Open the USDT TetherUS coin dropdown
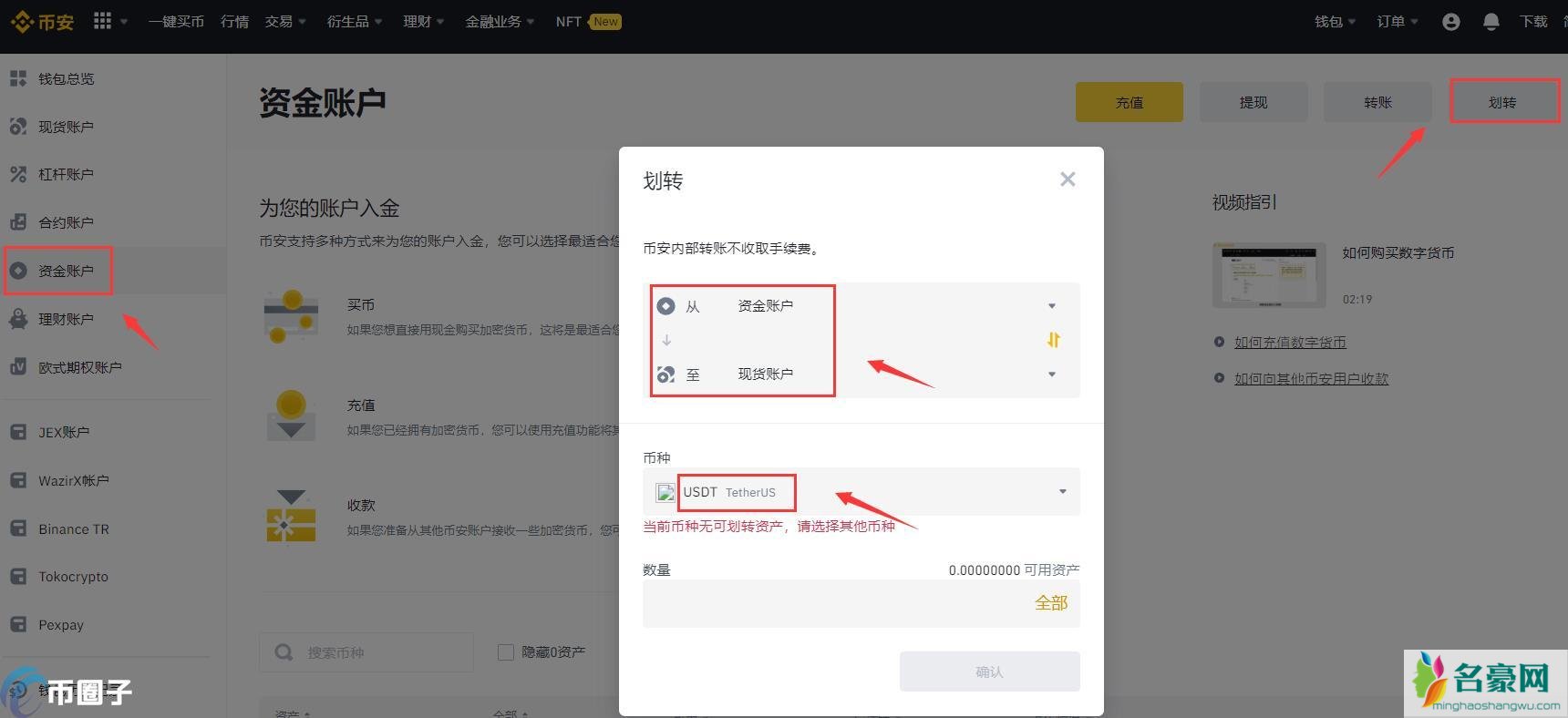 (x=861, y=492)
